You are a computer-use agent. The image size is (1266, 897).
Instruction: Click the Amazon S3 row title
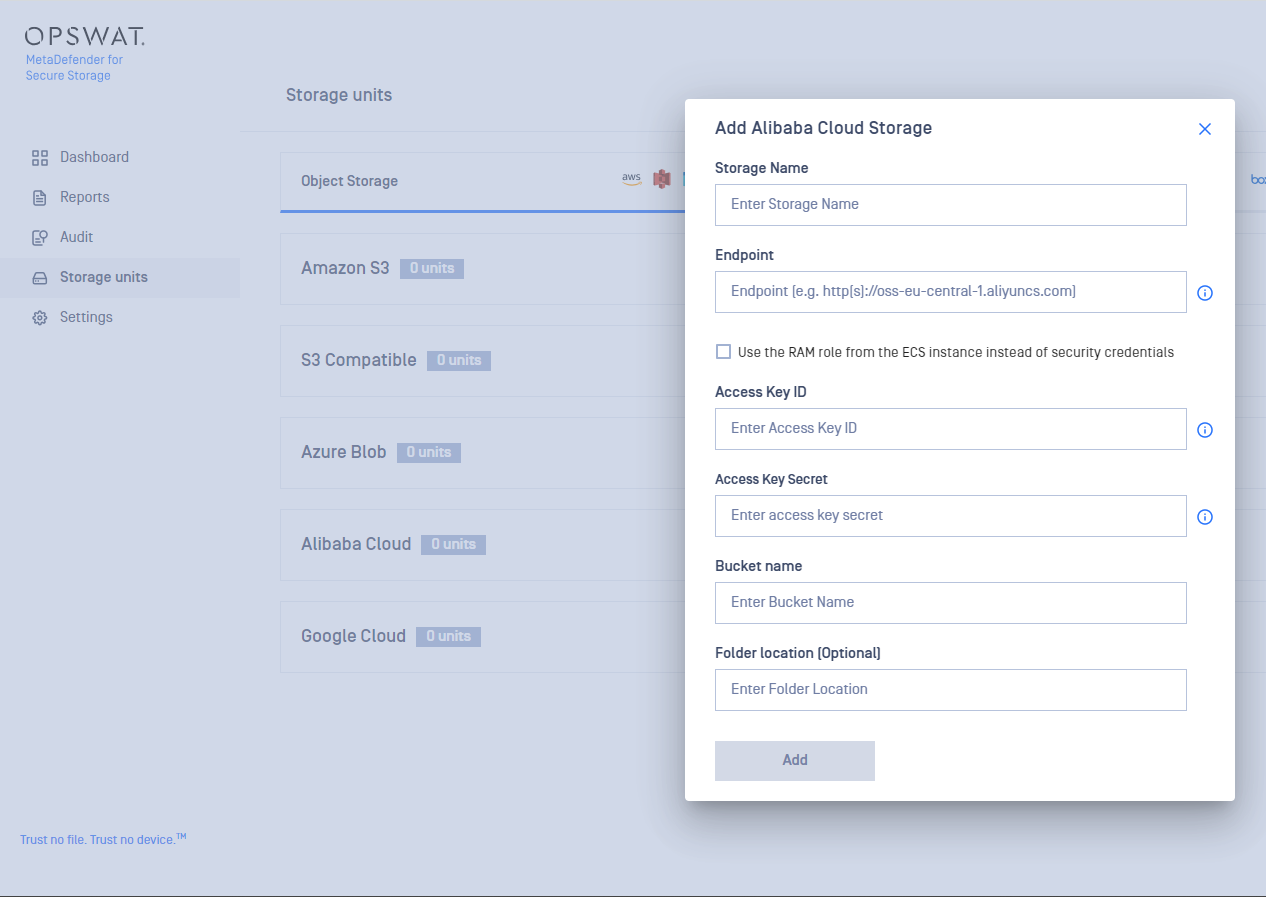coord(345,268)
